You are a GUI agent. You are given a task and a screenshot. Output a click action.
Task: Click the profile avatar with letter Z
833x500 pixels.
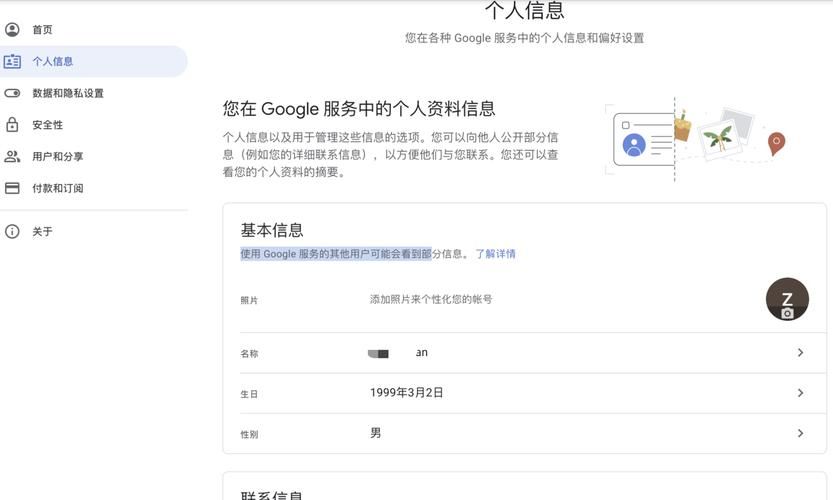point(786,297)
